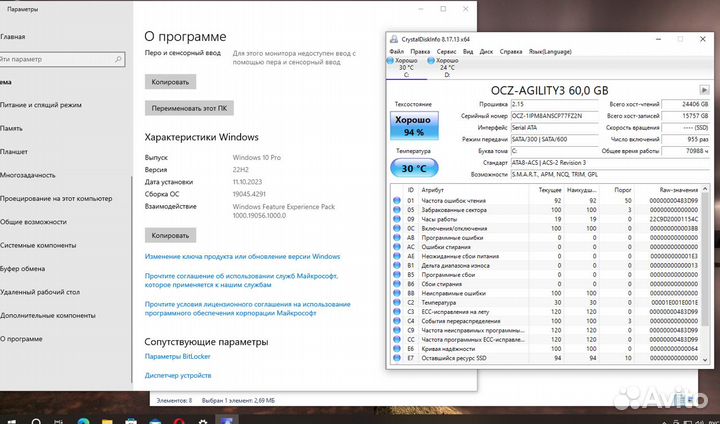Click the status orb for Дельта диапазона износа
The height and width of the screenshot is (424, 720).
(397, 265)
